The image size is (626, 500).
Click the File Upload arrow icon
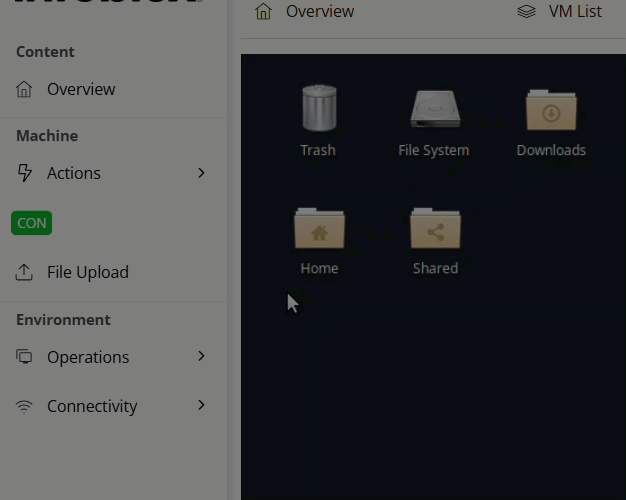(24, 272)
